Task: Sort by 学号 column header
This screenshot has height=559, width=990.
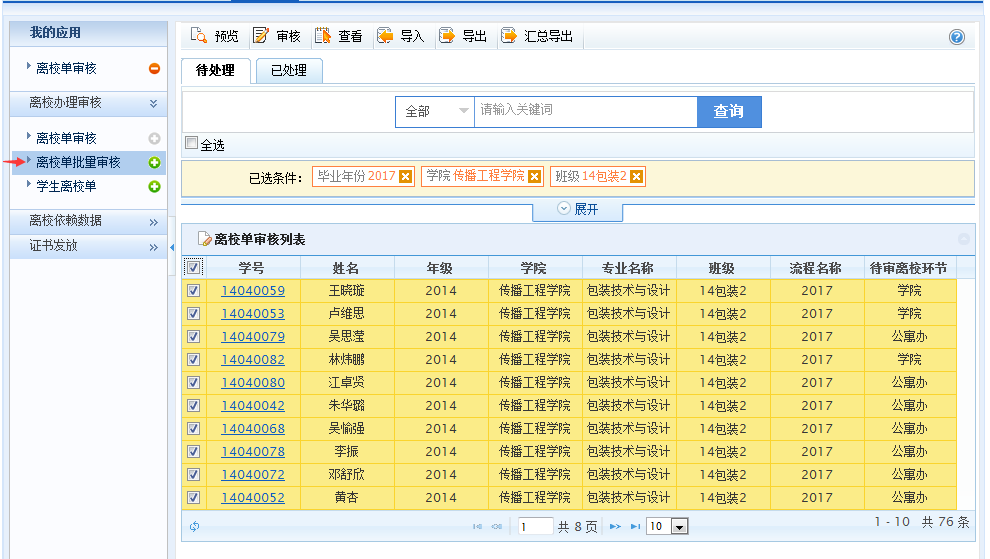Action: 252,268
